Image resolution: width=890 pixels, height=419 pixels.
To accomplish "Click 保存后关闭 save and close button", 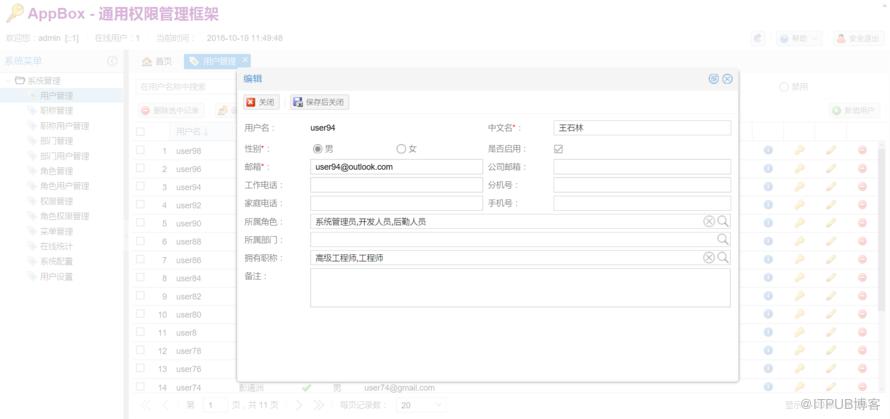I will [319, 102].
